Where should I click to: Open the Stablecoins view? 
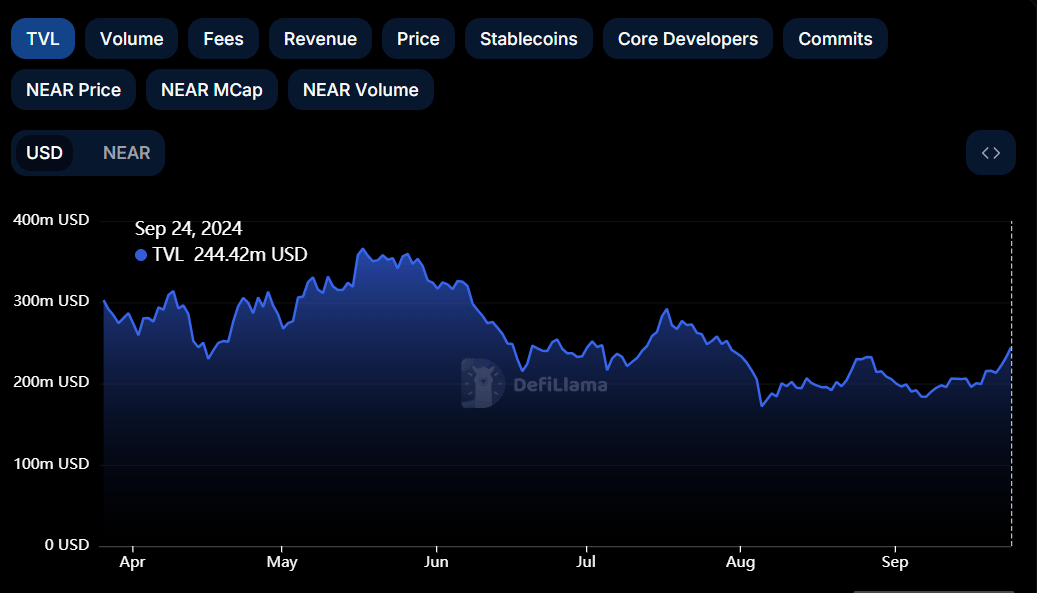click(x=528, y=38)
